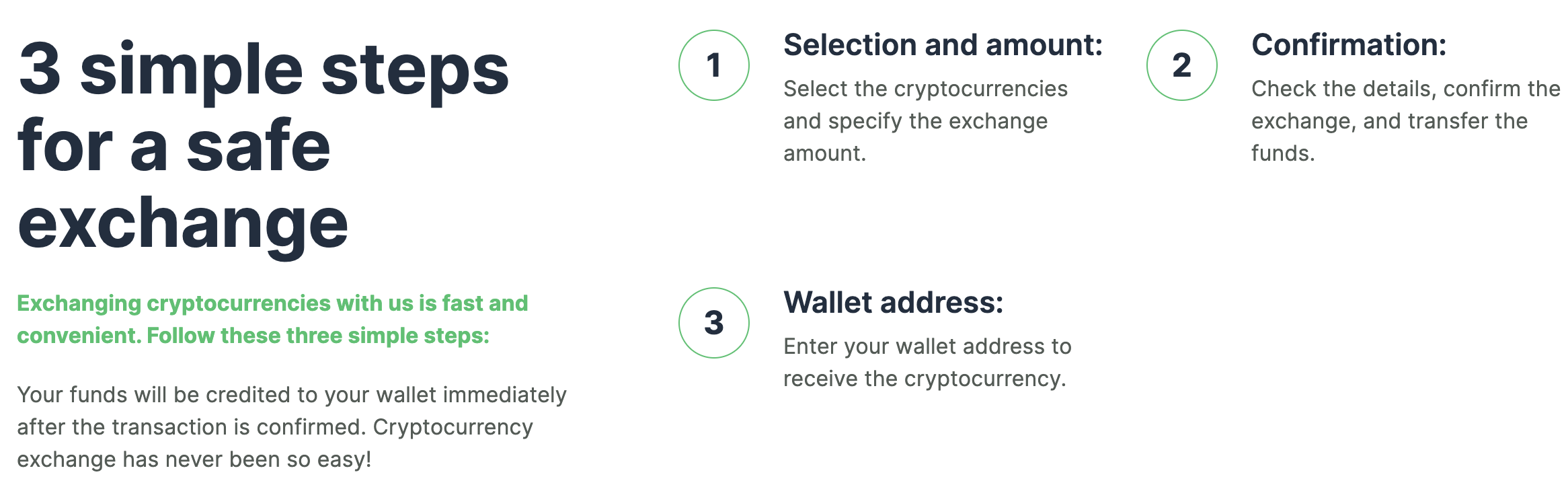Click the "for a safe" heading line
The height and width of the screenshot is (487, 1568).
174,147
